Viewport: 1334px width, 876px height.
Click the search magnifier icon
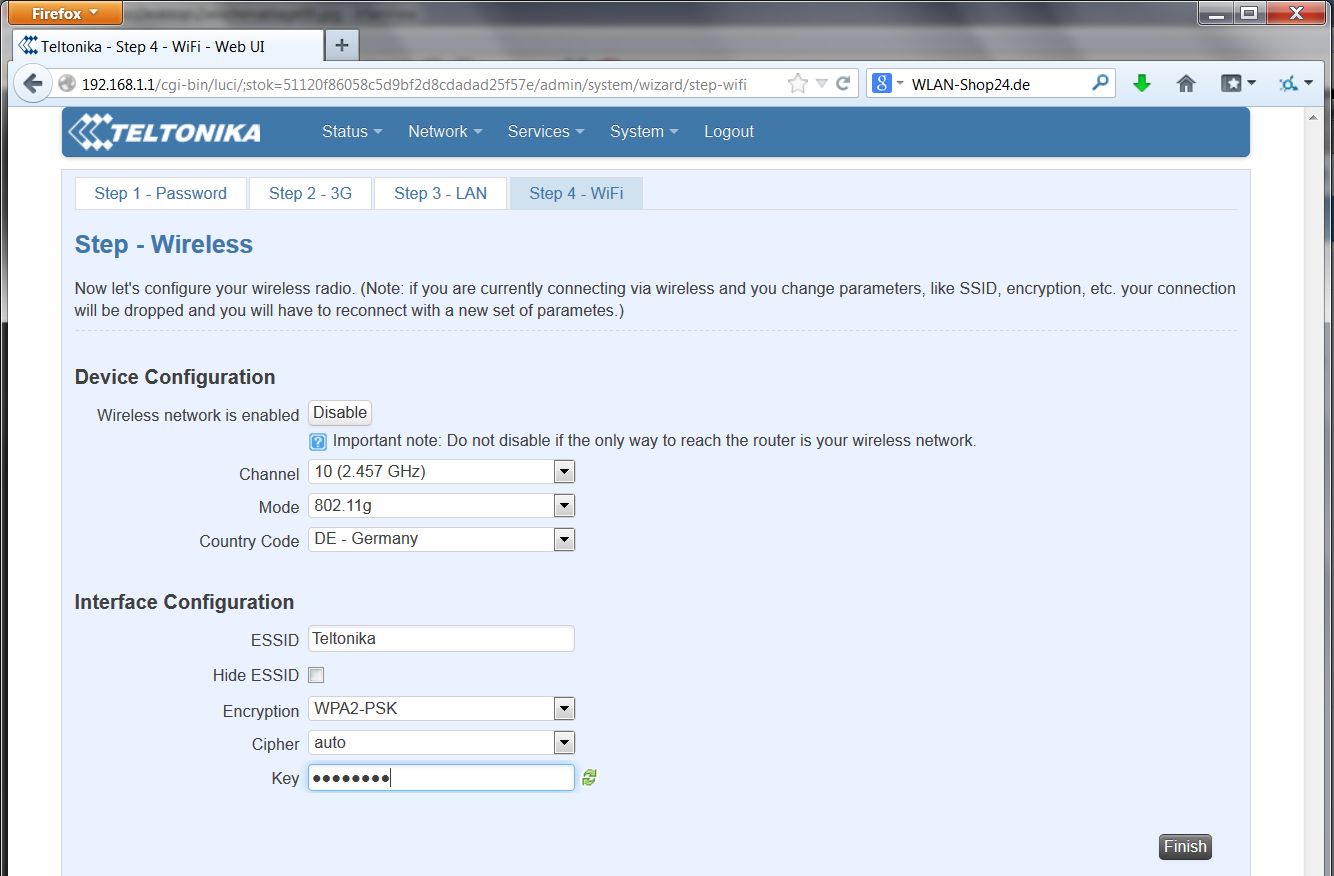pos(1100,84)
